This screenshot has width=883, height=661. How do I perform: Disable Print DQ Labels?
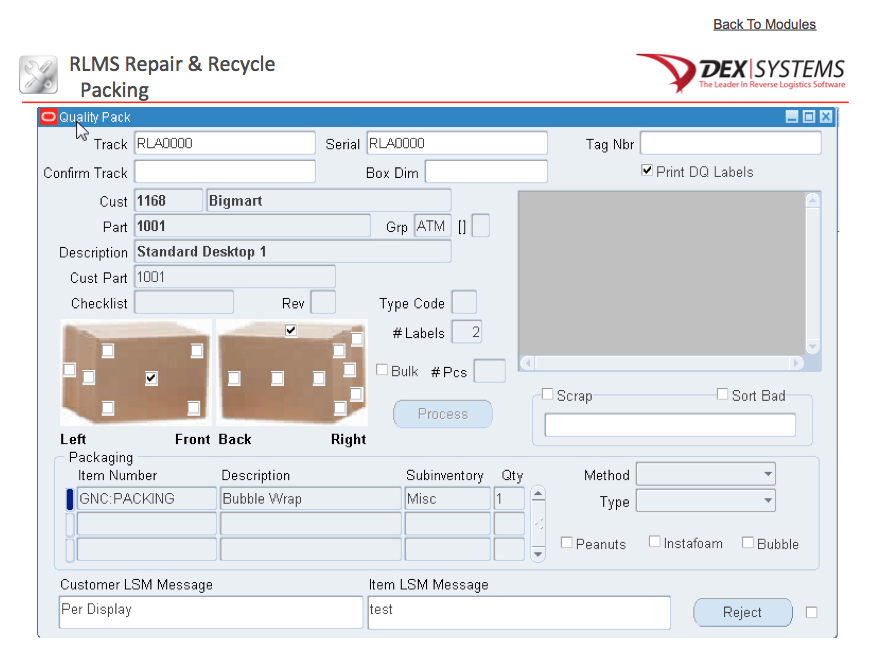[x=647, y=169]
